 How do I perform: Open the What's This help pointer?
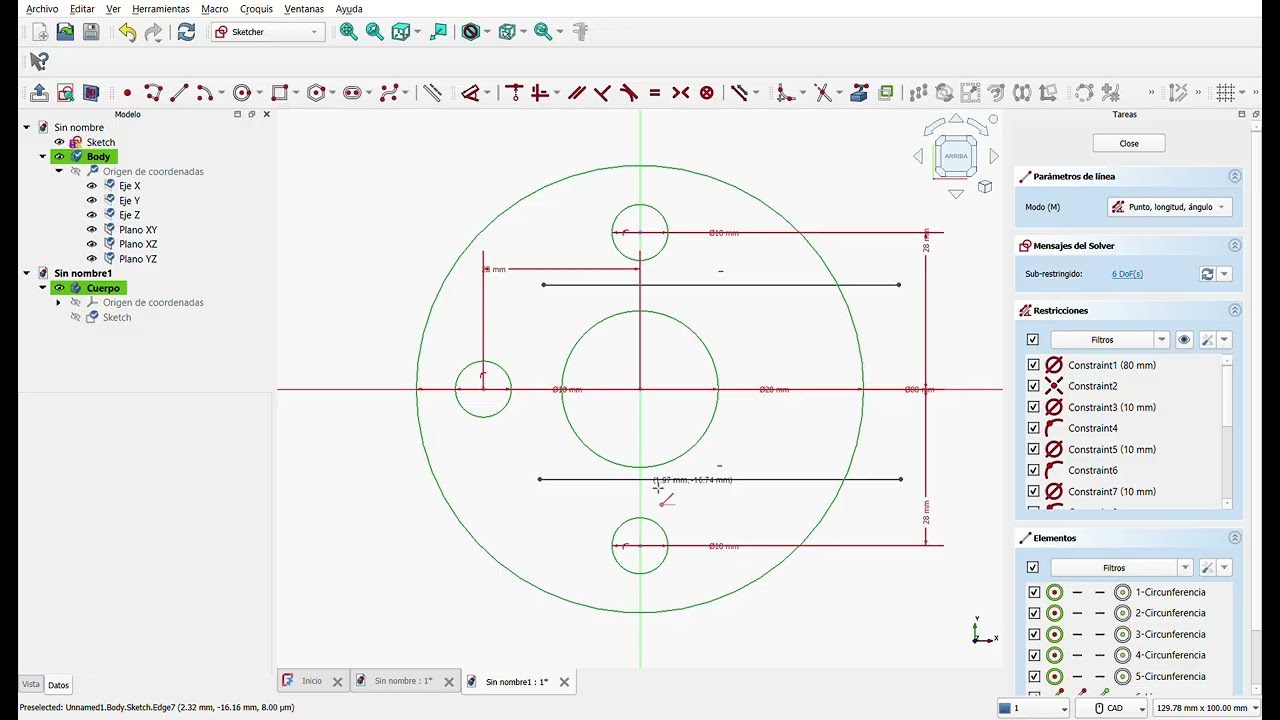pyautogui.click(x=39, y=62)
